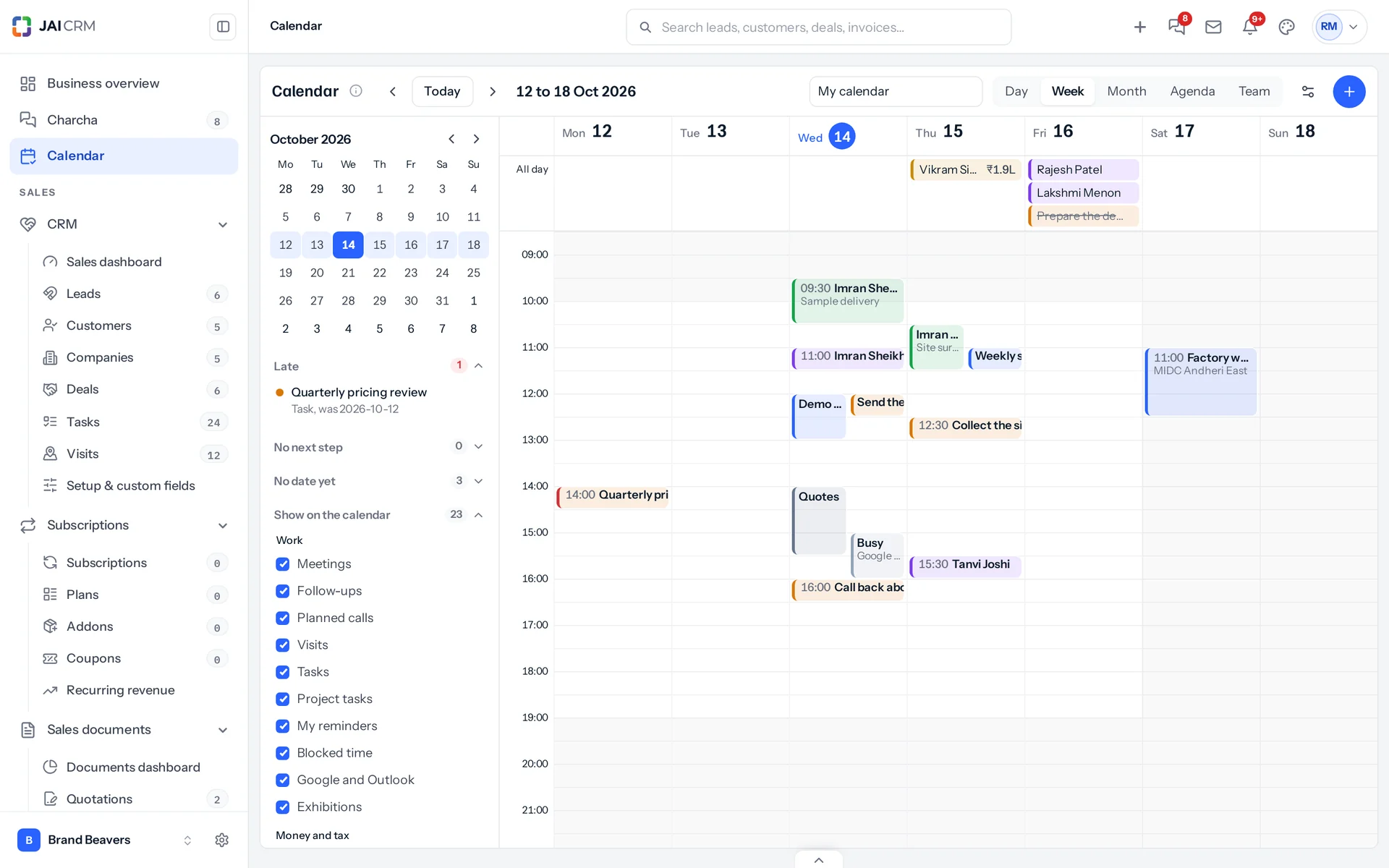1389x868 pixels.
Task: Go to next week arrow
Action: pos(493,91)
